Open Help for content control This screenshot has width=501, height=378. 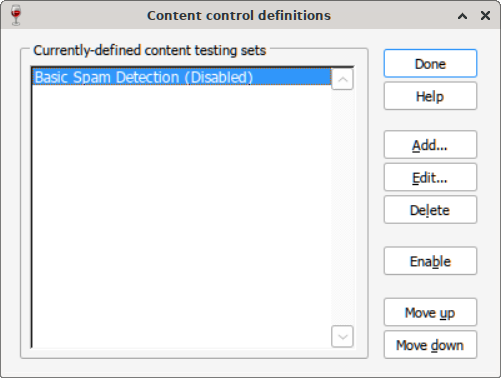pos(430,96)
